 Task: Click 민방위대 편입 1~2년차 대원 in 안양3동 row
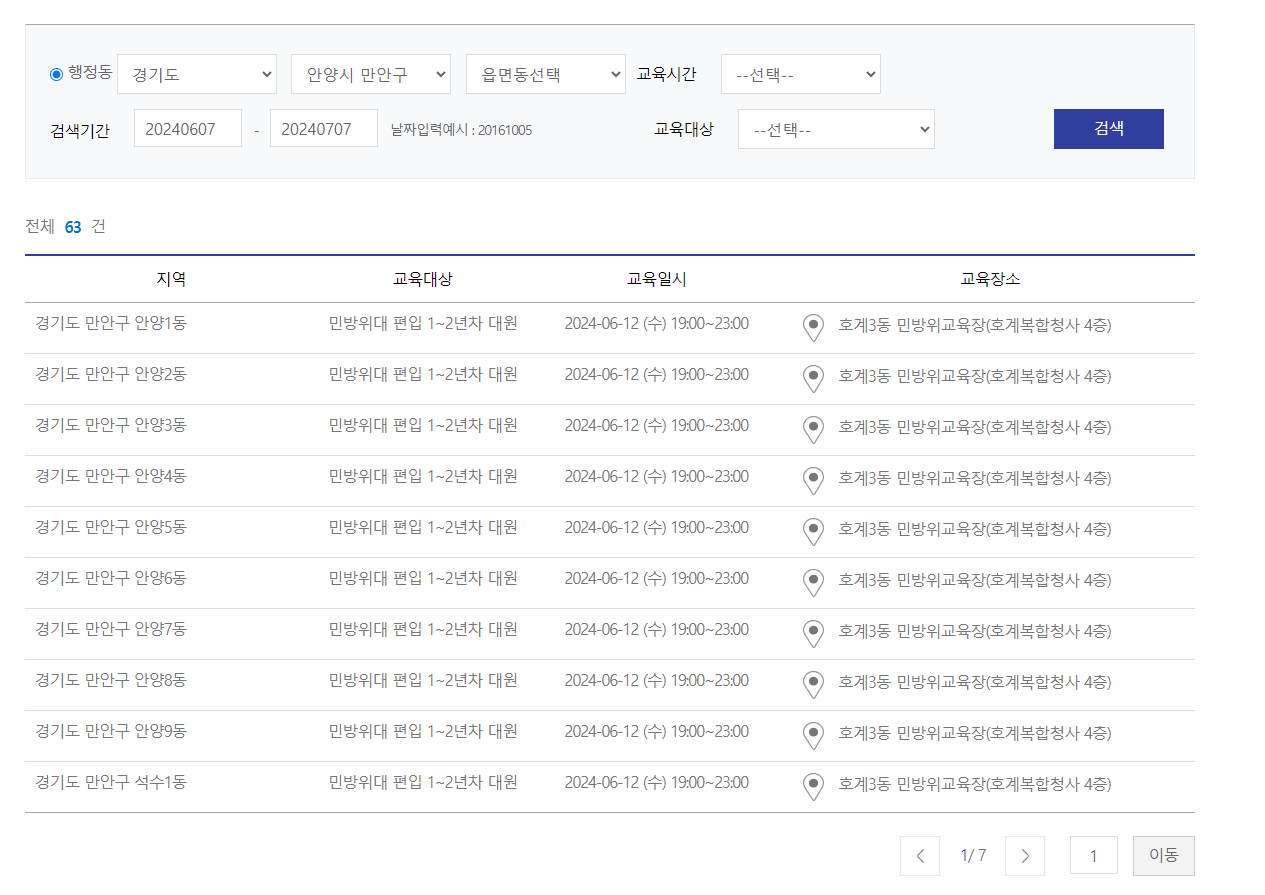pyautogui.click(x=423, y=425)
